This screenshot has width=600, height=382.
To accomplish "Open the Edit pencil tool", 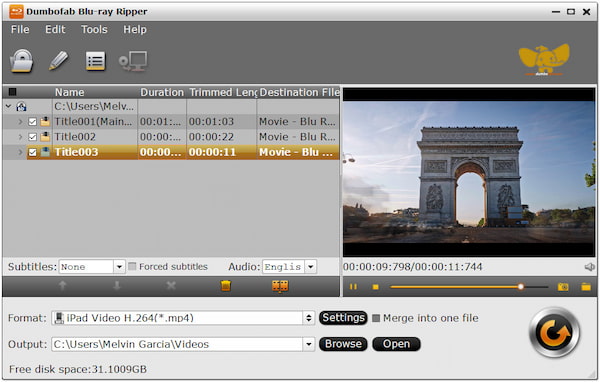I will tap(58, 61).
